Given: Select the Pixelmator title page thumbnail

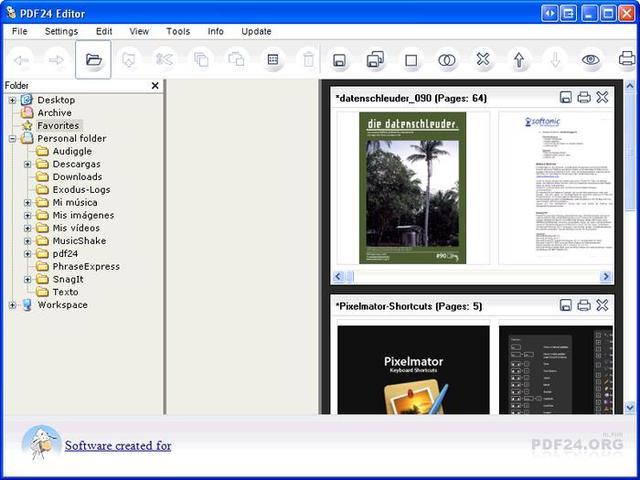Looking at the screenshot, I should [x=413, y=369].
